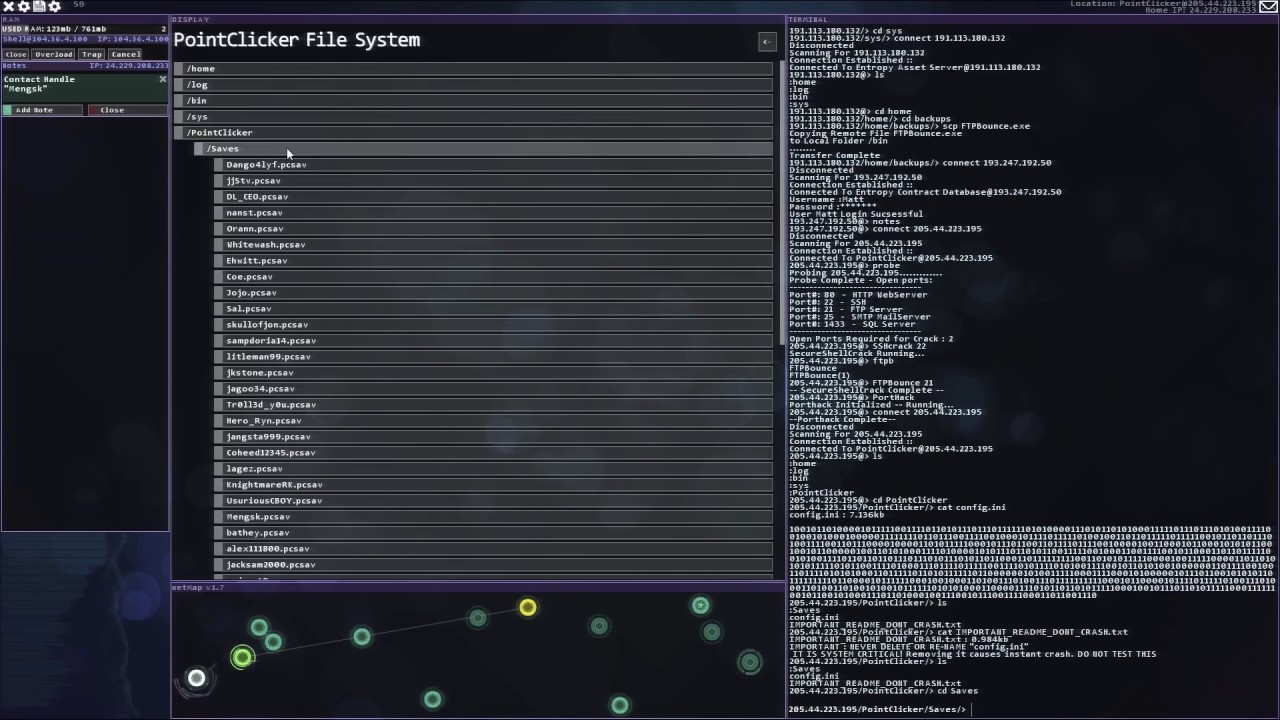This screenshot has width=1280, height=720.
Task: Open file KnightmareRK.pcsav
Action: (493, 485)
